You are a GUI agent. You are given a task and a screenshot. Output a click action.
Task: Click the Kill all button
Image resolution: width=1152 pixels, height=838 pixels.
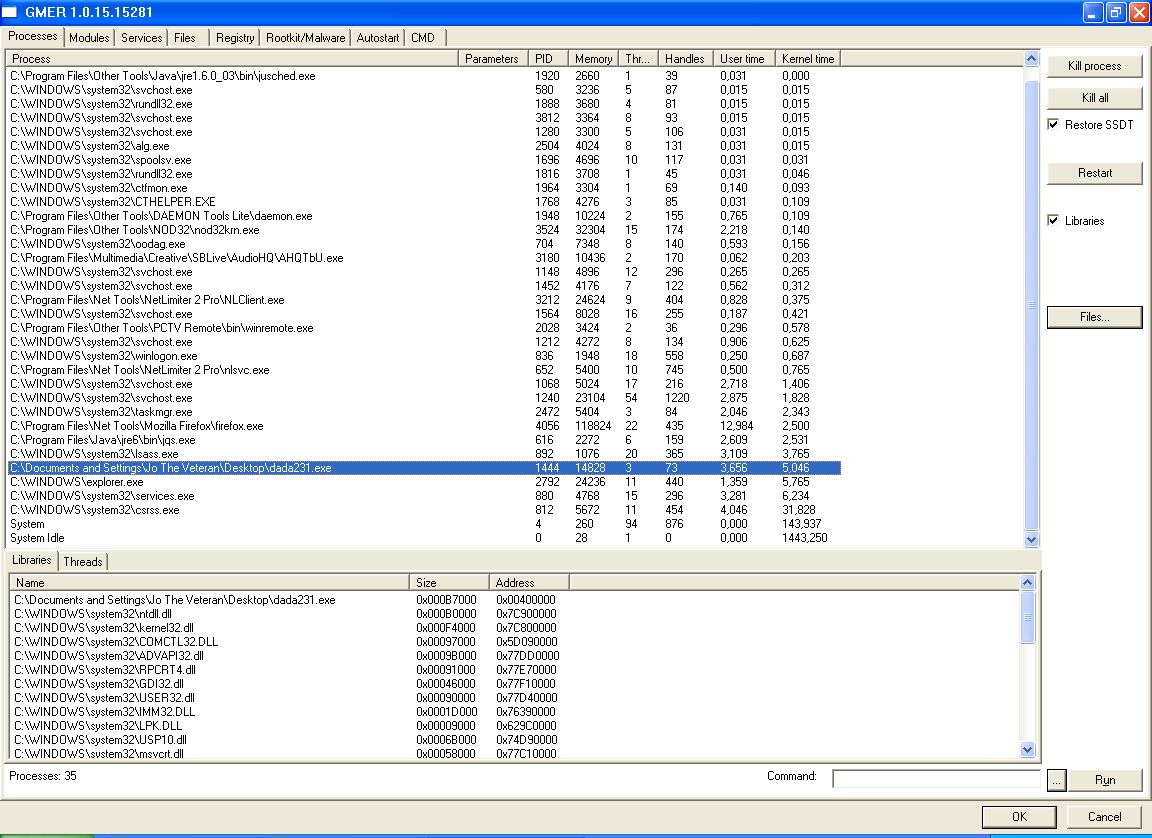point(1094,98)
